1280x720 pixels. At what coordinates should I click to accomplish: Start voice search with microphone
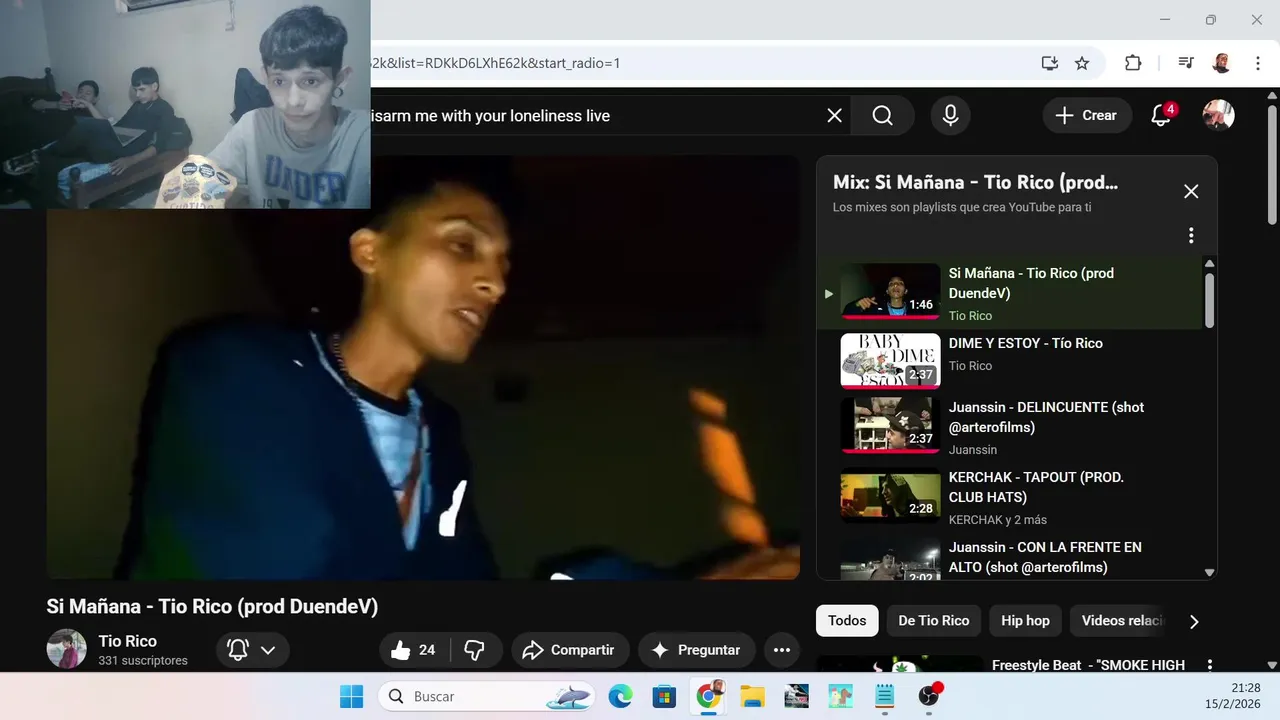pyautogui.click(x=950, y=116)
